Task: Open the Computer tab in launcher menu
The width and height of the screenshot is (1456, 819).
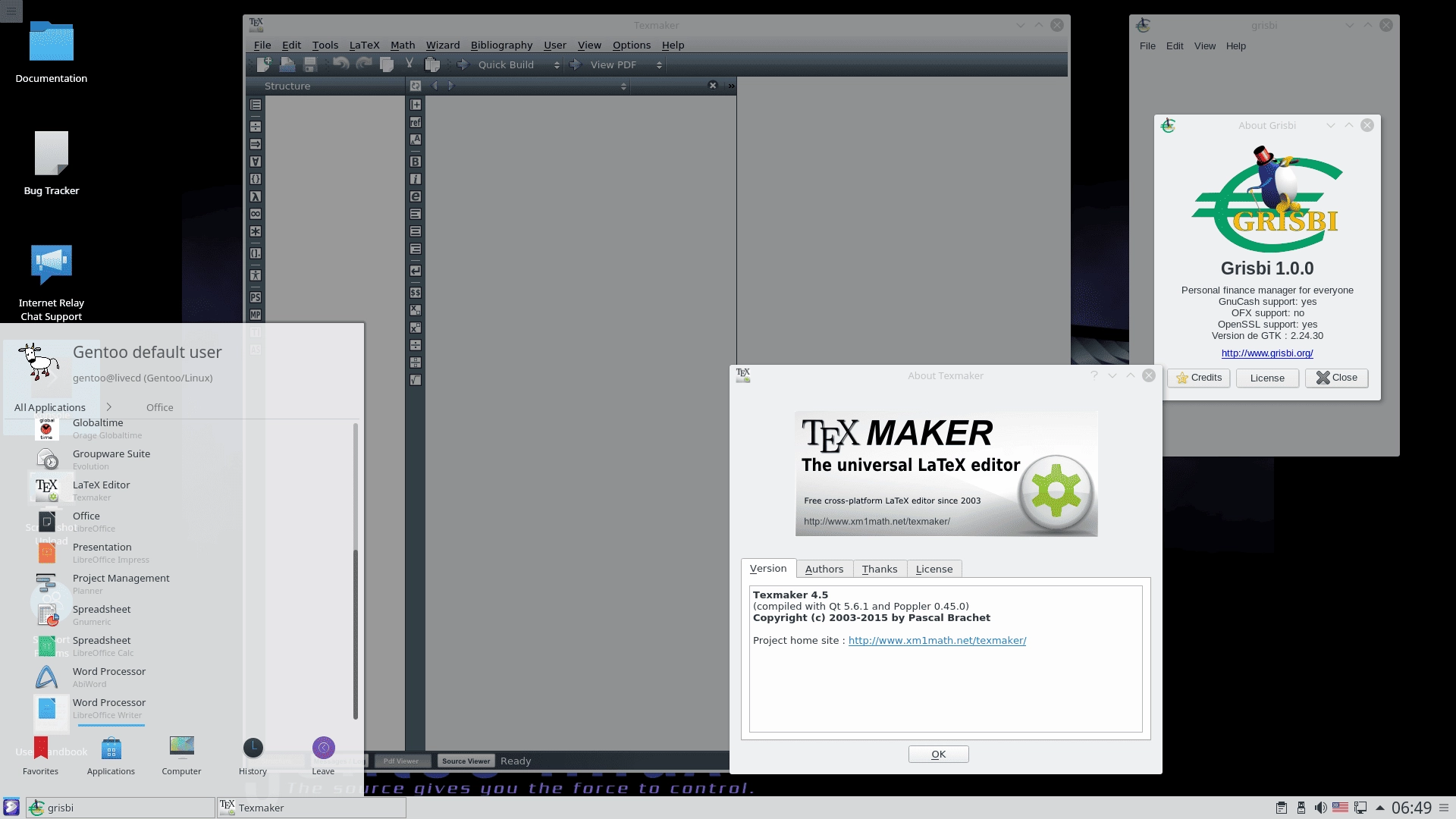Action: point(182,756)
